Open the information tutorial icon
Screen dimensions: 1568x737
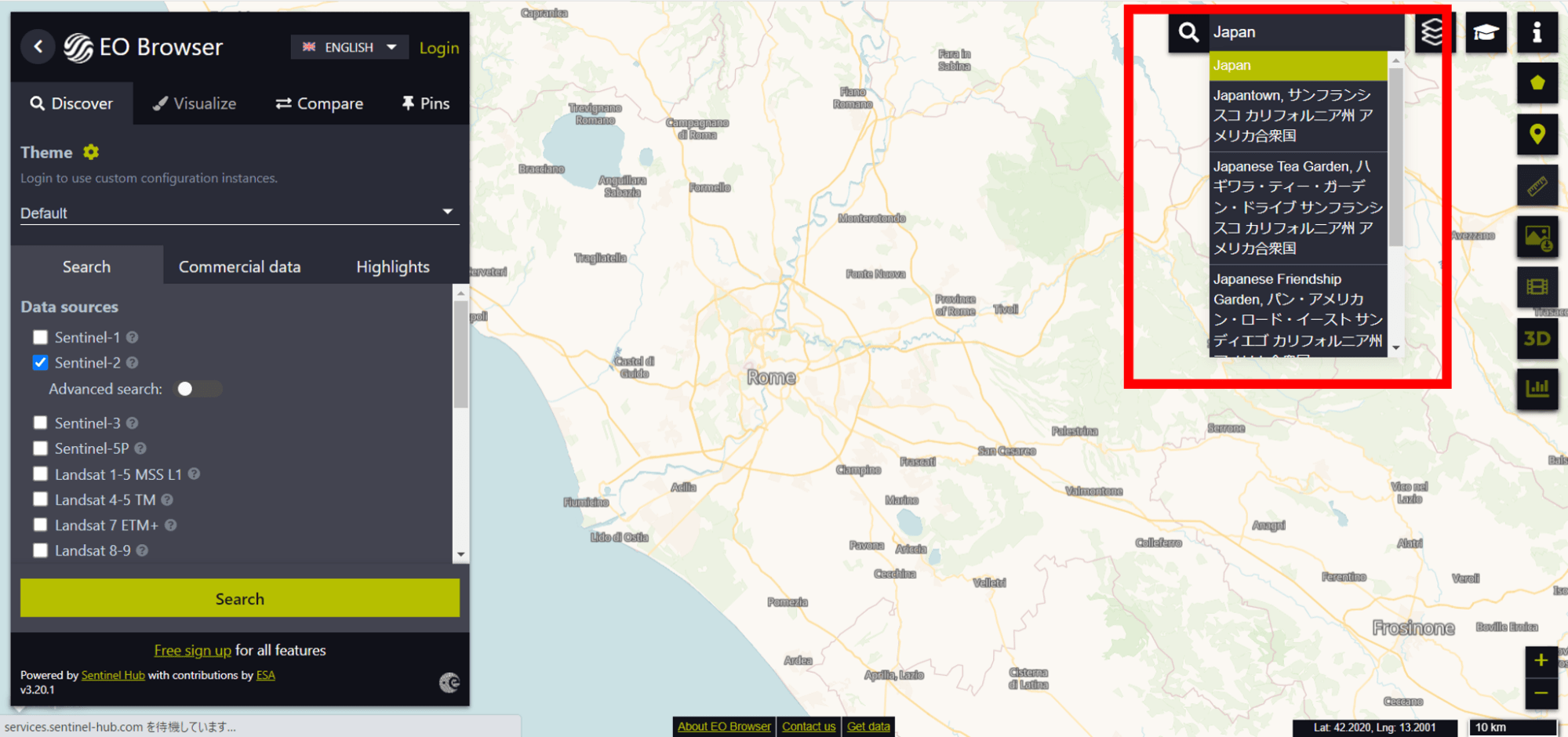click(1537, 33)
